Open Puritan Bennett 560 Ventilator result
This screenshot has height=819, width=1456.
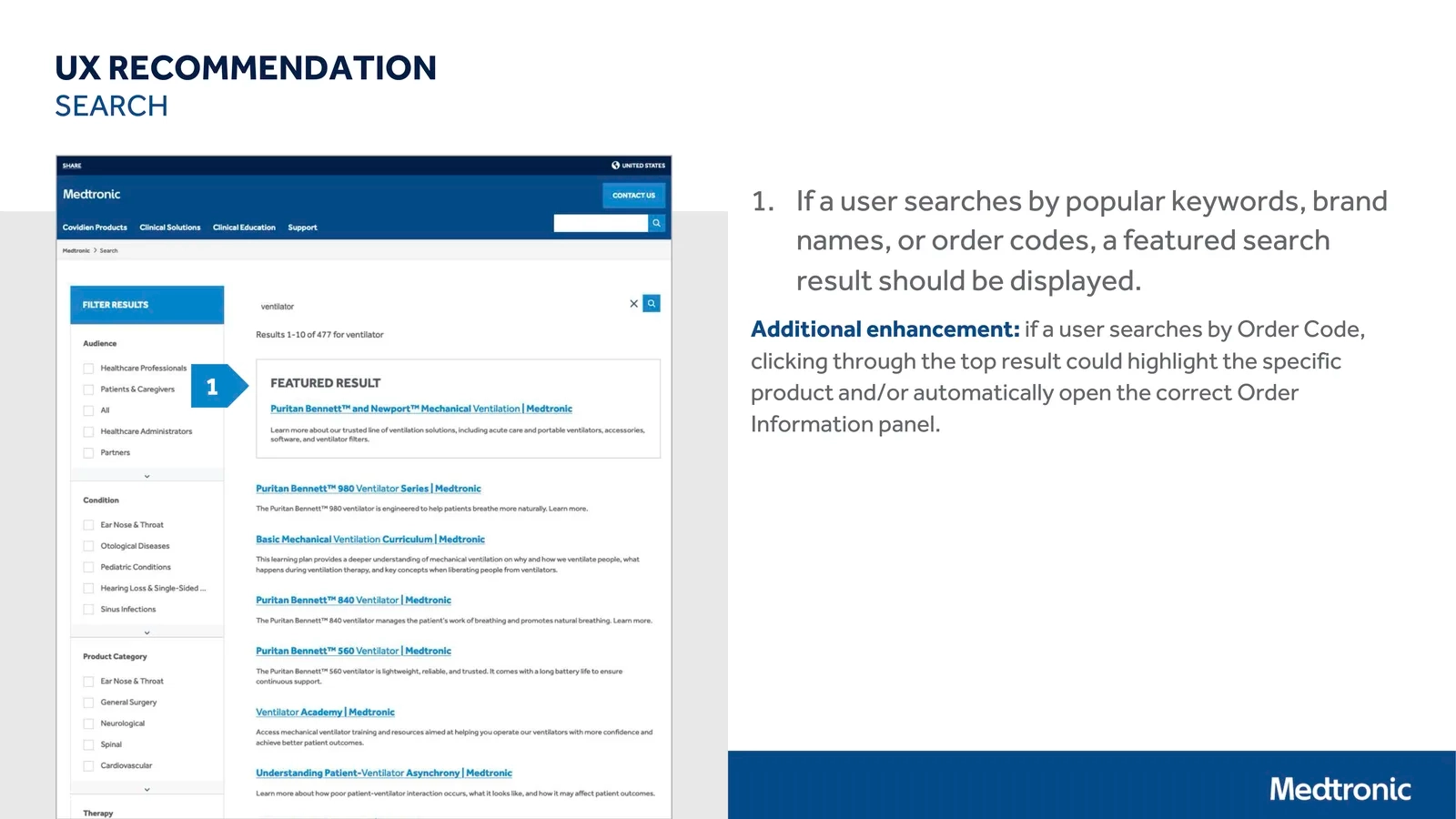353,652
